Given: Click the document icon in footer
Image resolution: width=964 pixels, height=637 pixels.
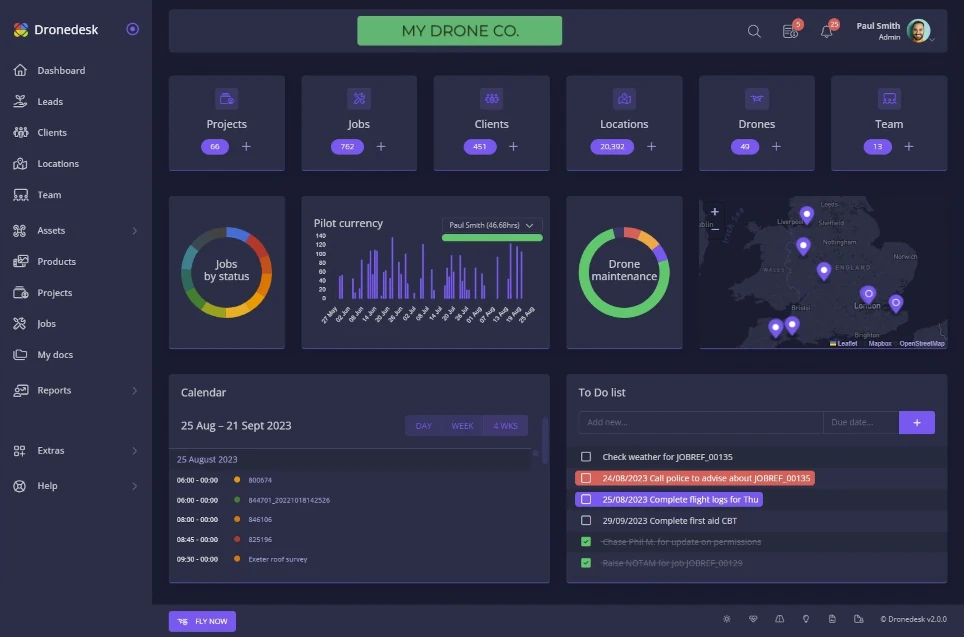Looking at the screenshot, I should pos(832,619).
